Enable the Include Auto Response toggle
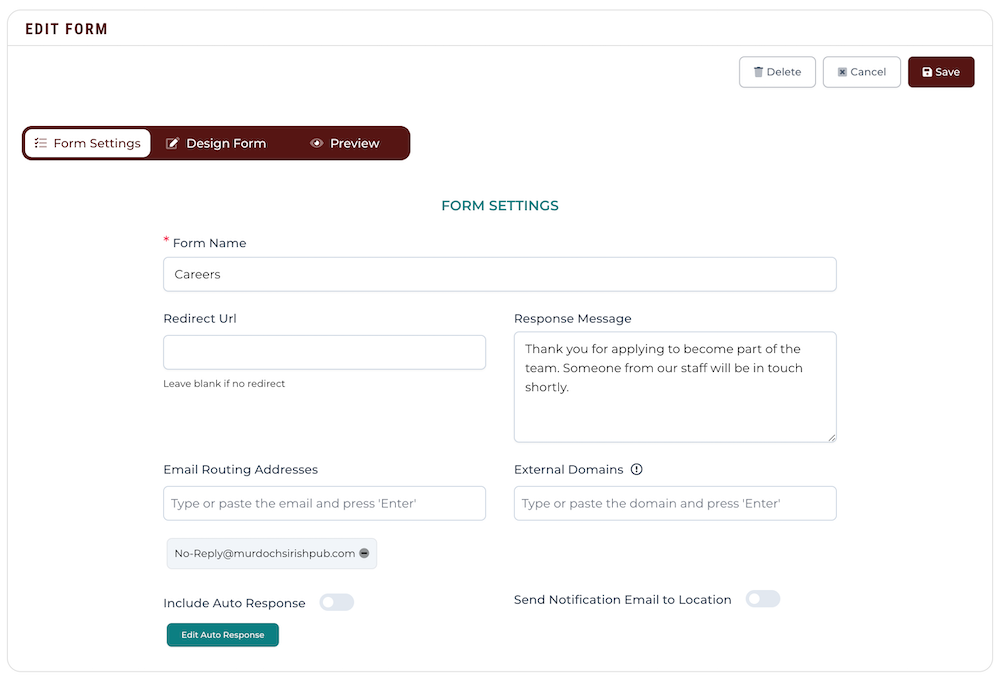 [x=337, y=602]
